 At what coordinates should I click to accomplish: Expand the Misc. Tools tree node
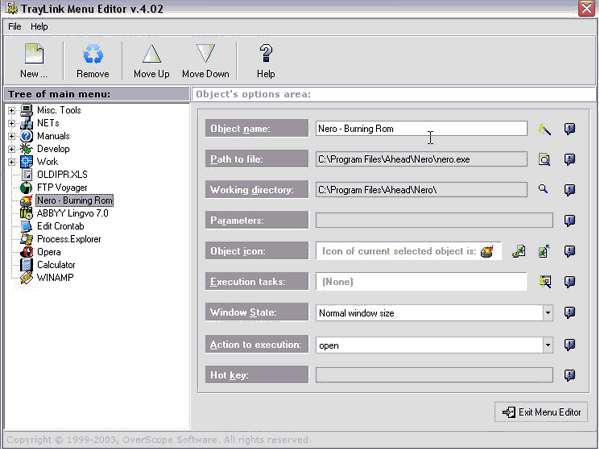click(x=11, y=111)
